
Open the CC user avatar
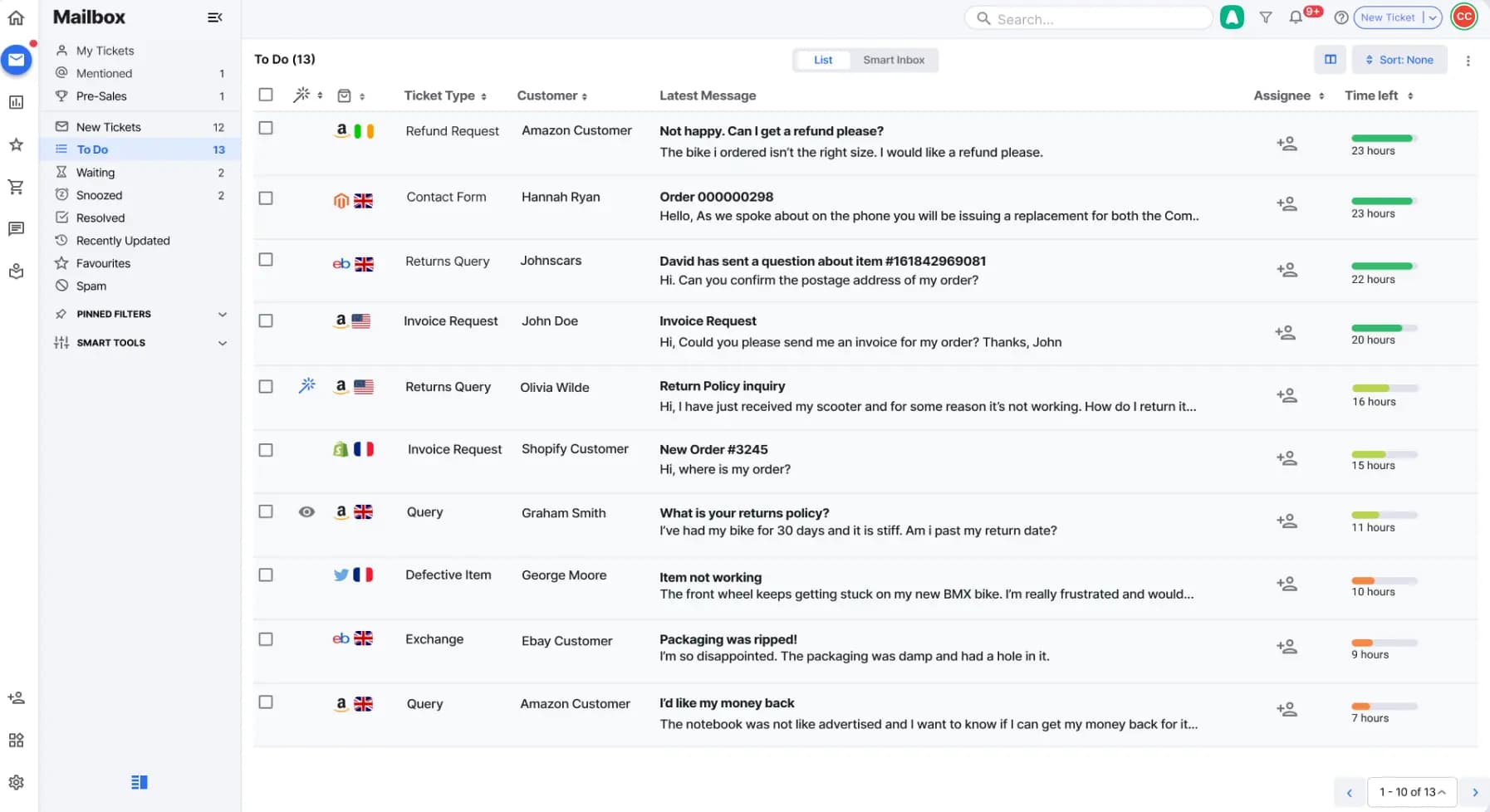1464,17
